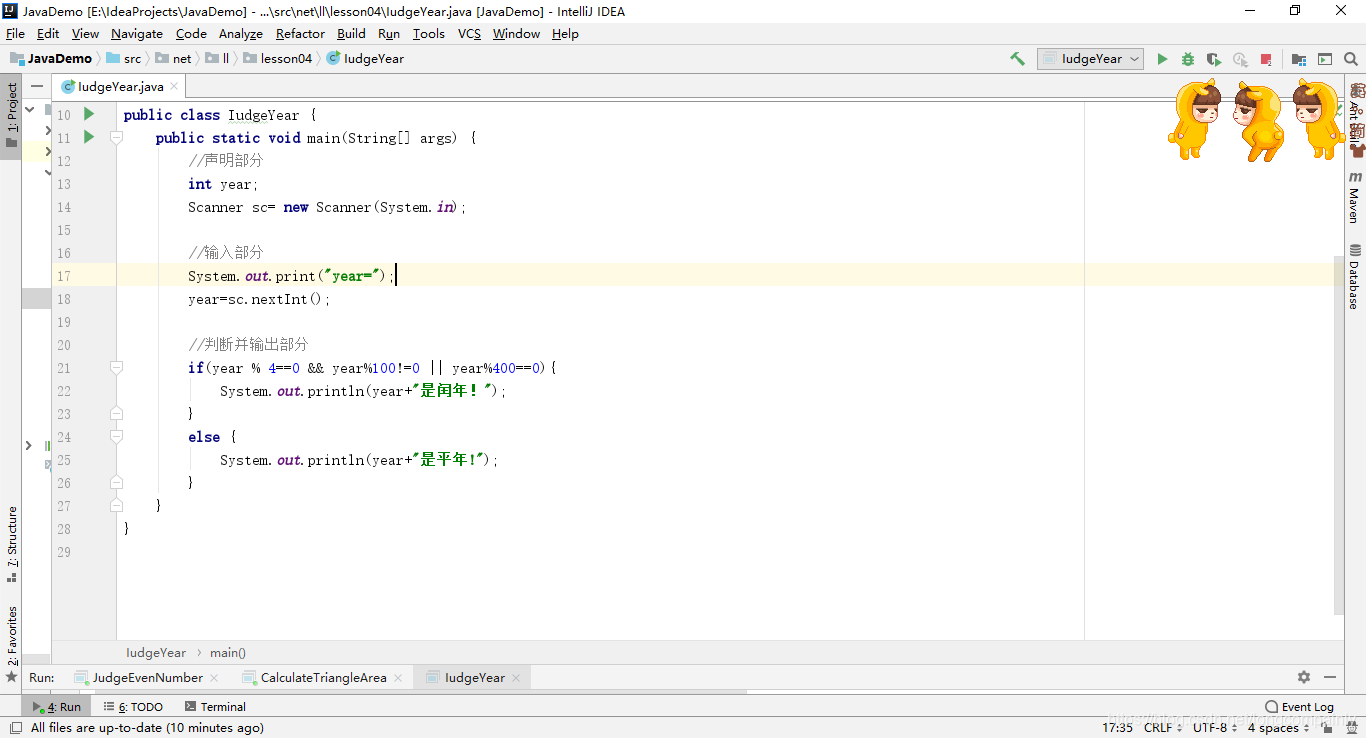The image size is (1366, 738).
Task: Show the Structure tool window
Action: click(x=12, y=544)
